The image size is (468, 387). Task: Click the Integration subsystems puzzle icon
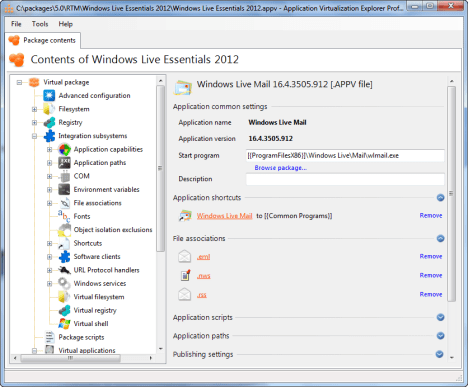(x=49, y=136)
